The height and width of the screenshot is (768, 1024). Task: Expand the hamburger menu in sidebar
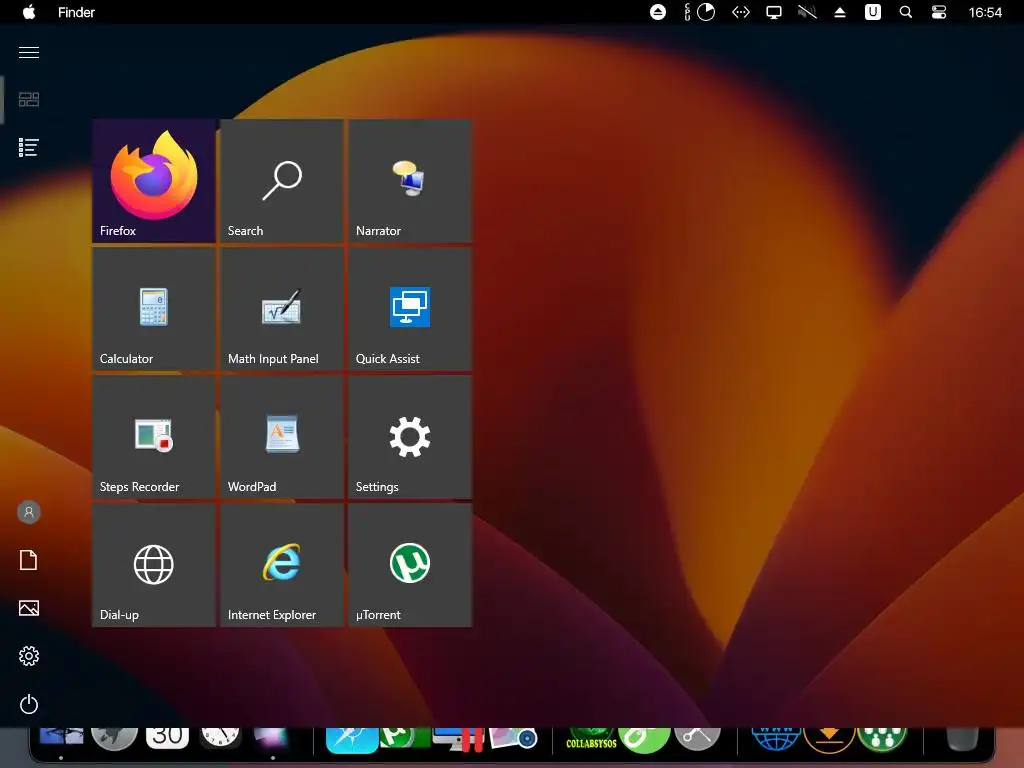(29, 52)
